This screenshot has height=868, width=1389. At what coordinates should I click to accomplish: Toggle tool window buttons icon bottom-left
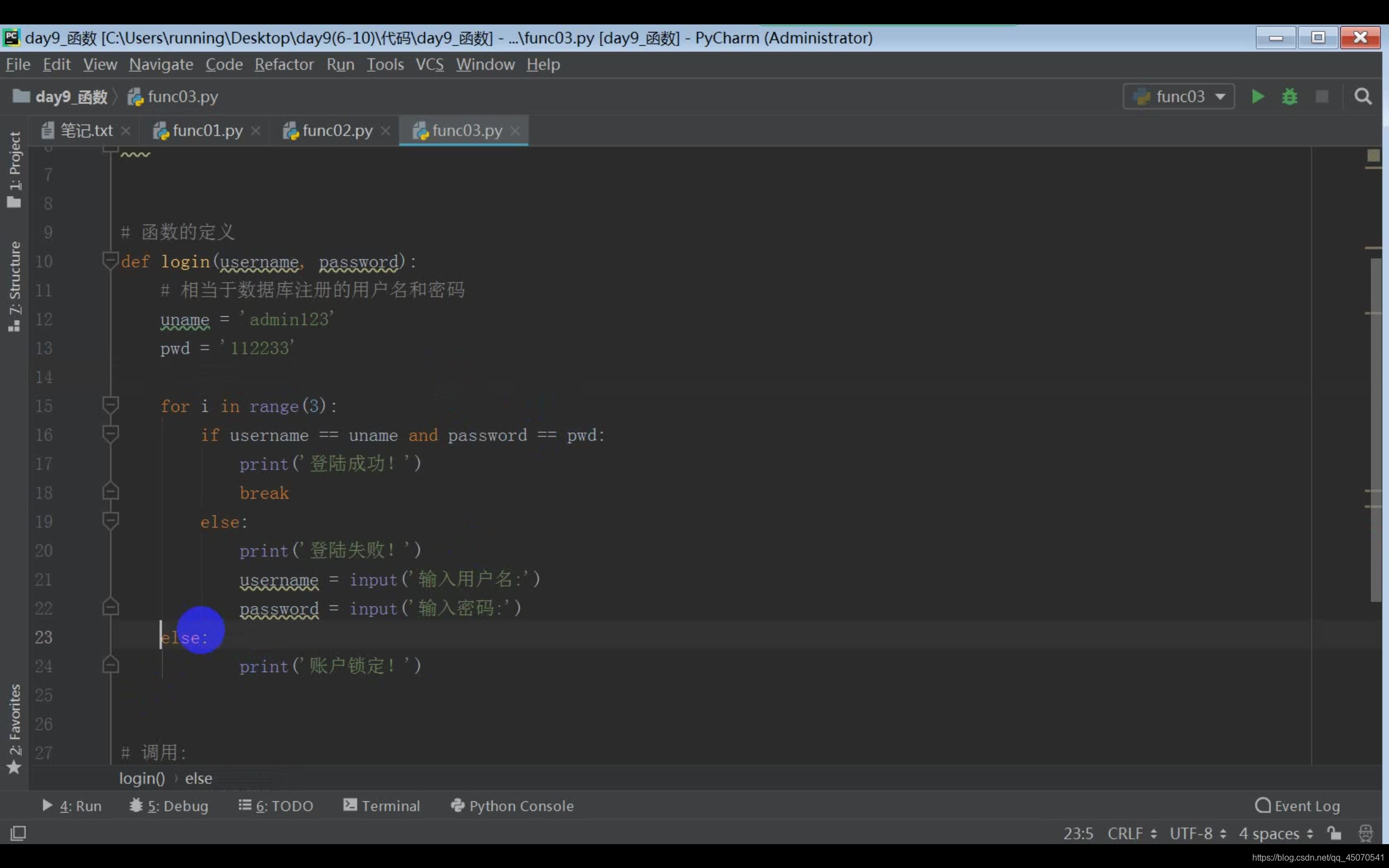coord(18,833)
